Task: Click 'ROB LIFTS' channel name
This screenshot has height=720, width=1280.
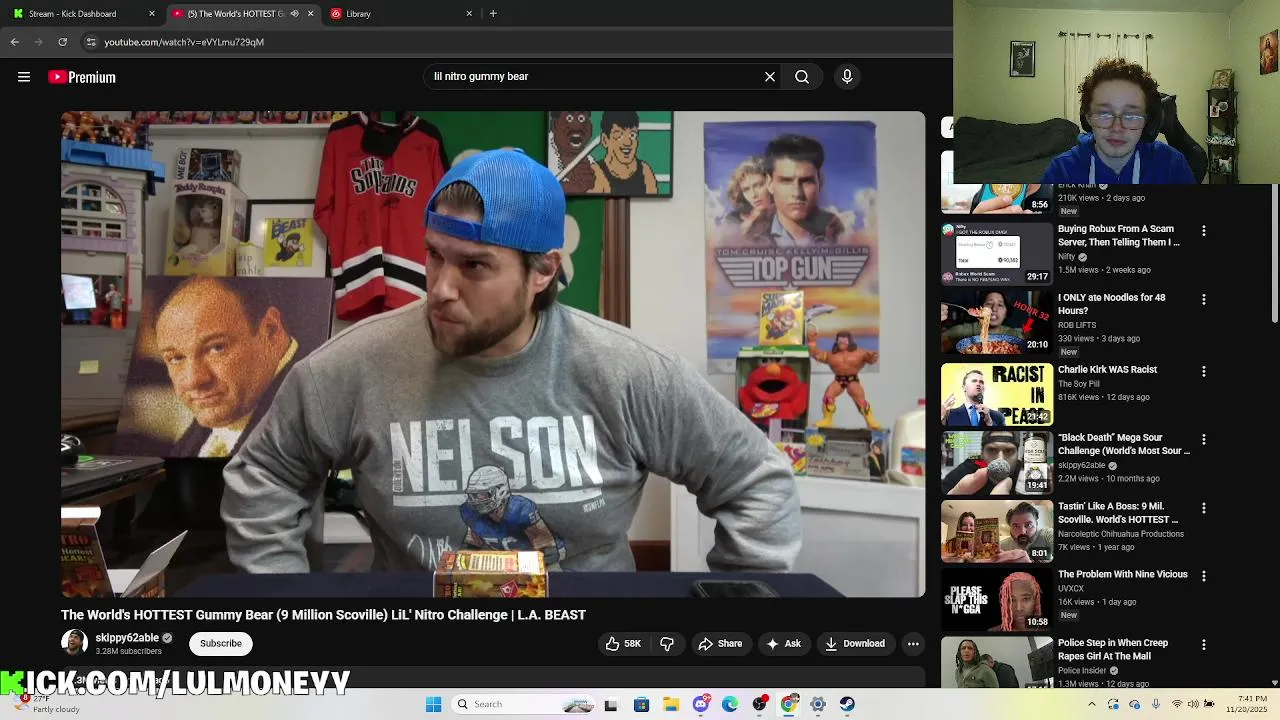Action: pos(1077,325)
